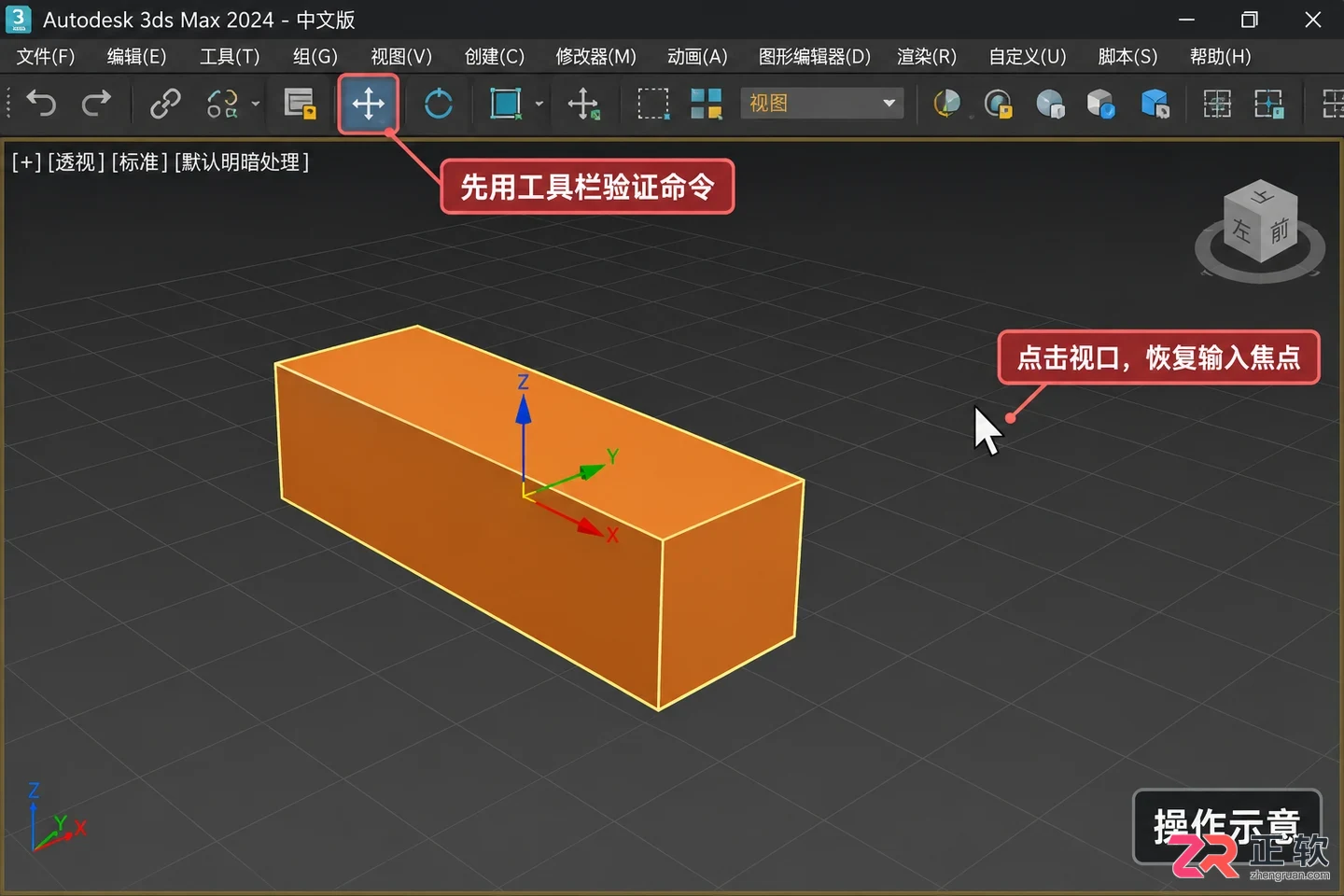1344x896 pixels.
Task: Pick the teal square Select and Scale tool
Action: pos(506,104)
